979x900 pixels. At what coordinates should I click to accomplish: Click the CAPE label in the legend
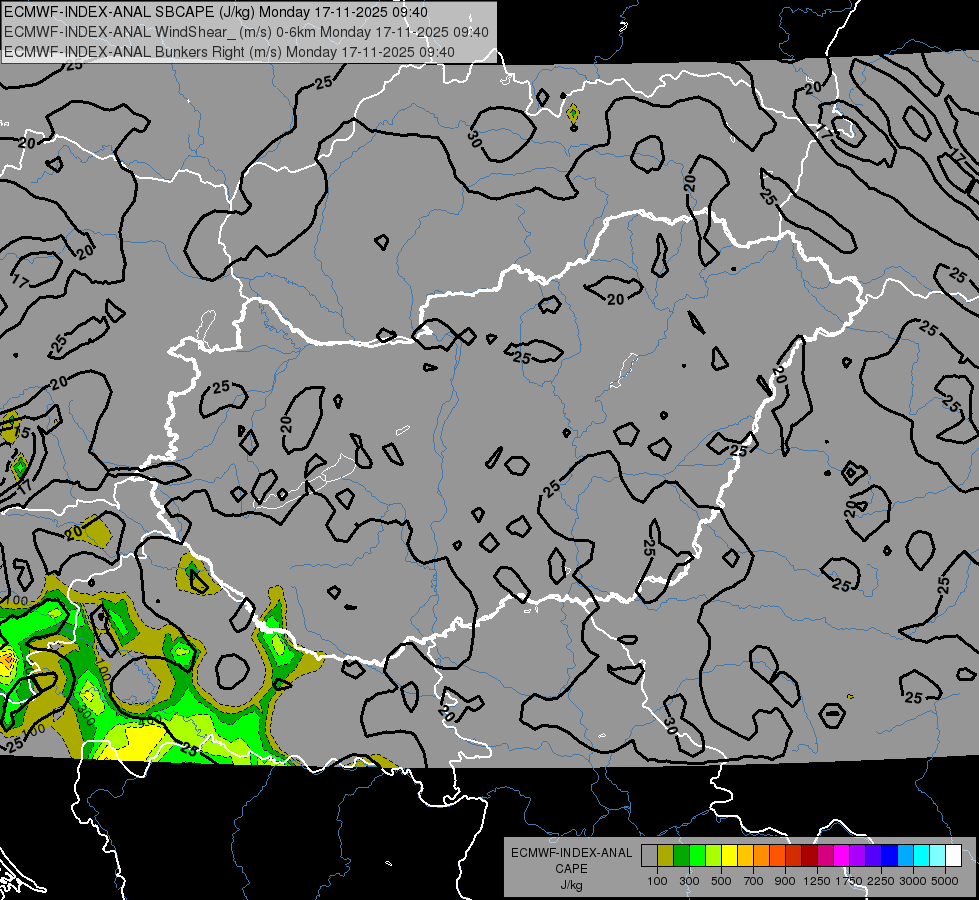pyautogui.click(x=571, y=869)
